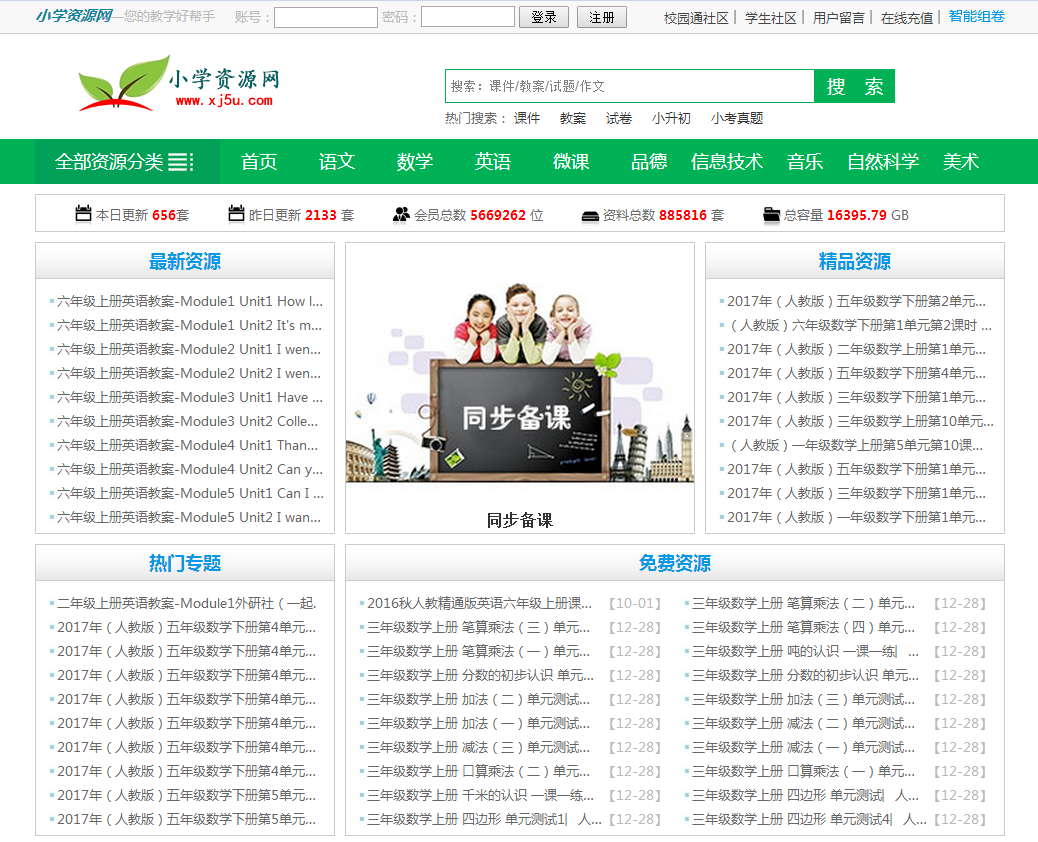Image resolution: width=1038 pixels, height=842 pixels.
Task: Visit the 智能组卷 link at top
Action: [976, 17]
